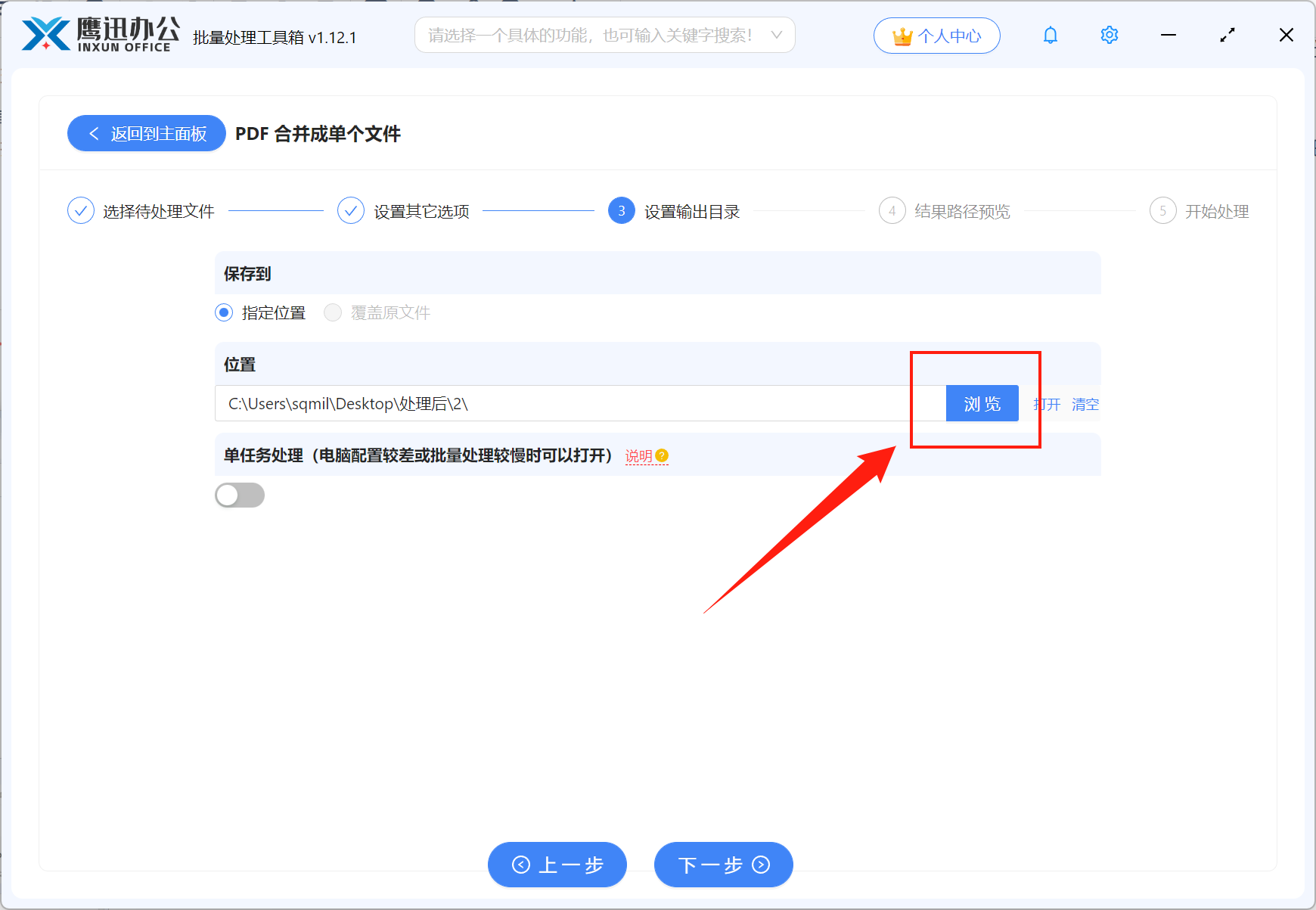
Task: Enable 单任务处理 with the toggle switch
Action: (240, 495)
